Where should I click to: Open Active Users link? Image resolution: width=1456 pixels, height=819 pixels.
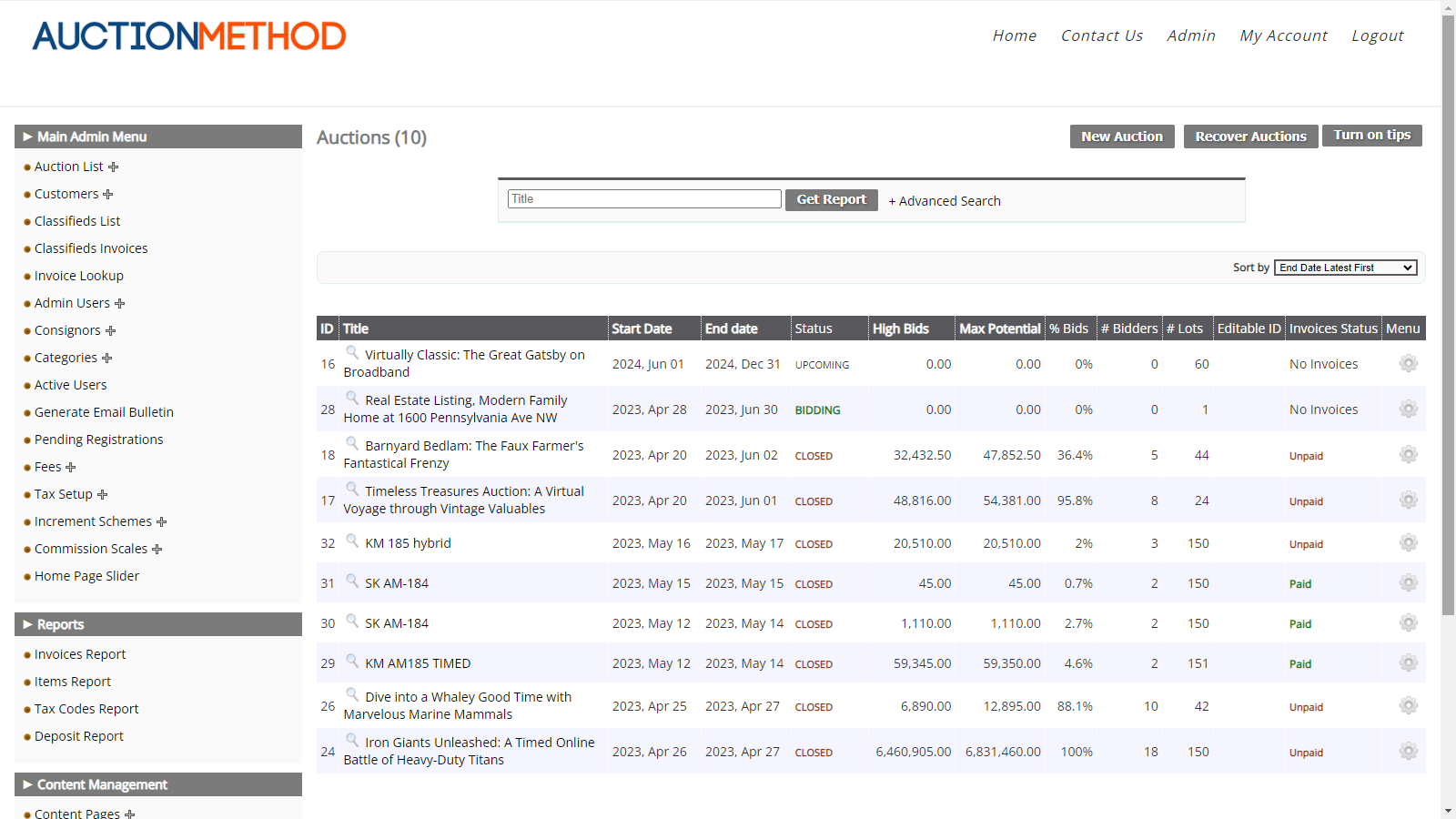point(71,385)
